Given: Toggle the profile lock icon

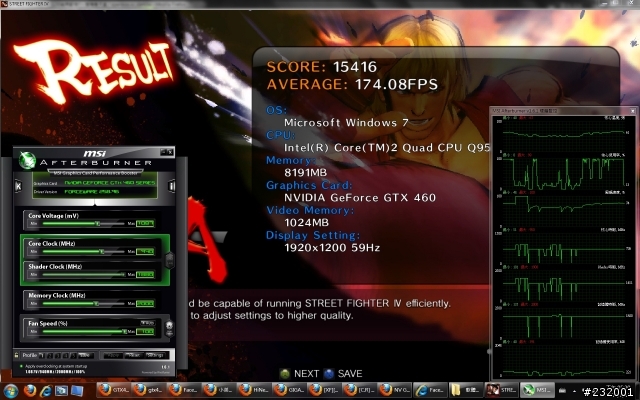Looking at the screenshot, I should pyautogui.click(x=16, y=355).
